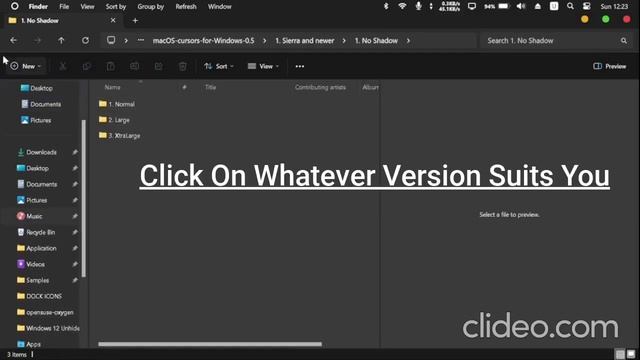This screenshot has height=360, width=640.
Task: Open the Group by menu
Action: [151, 7]
